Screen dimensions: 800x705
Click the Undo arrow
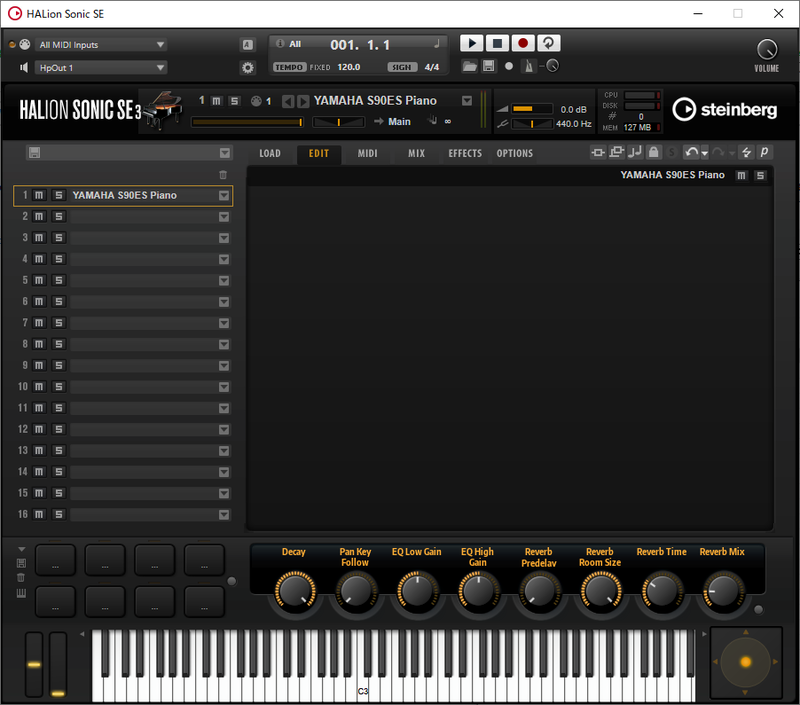pyautogui.click(x=691, y=152)
